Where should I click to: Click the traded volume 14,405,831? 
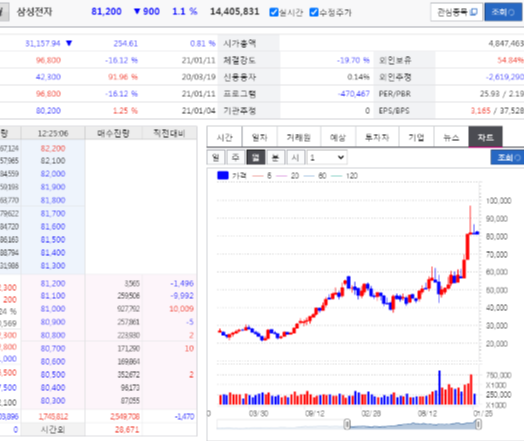[x=235, y=12]
